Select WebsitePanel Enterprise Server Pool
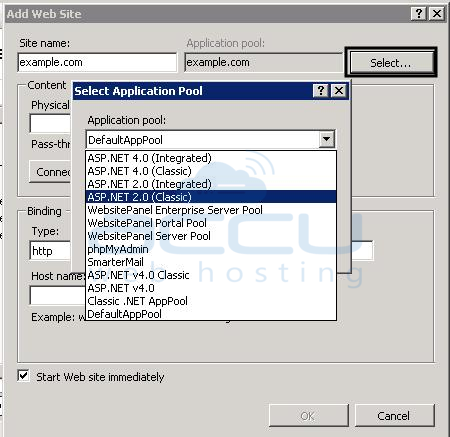The image size is (450, 437). pos(211,210)
